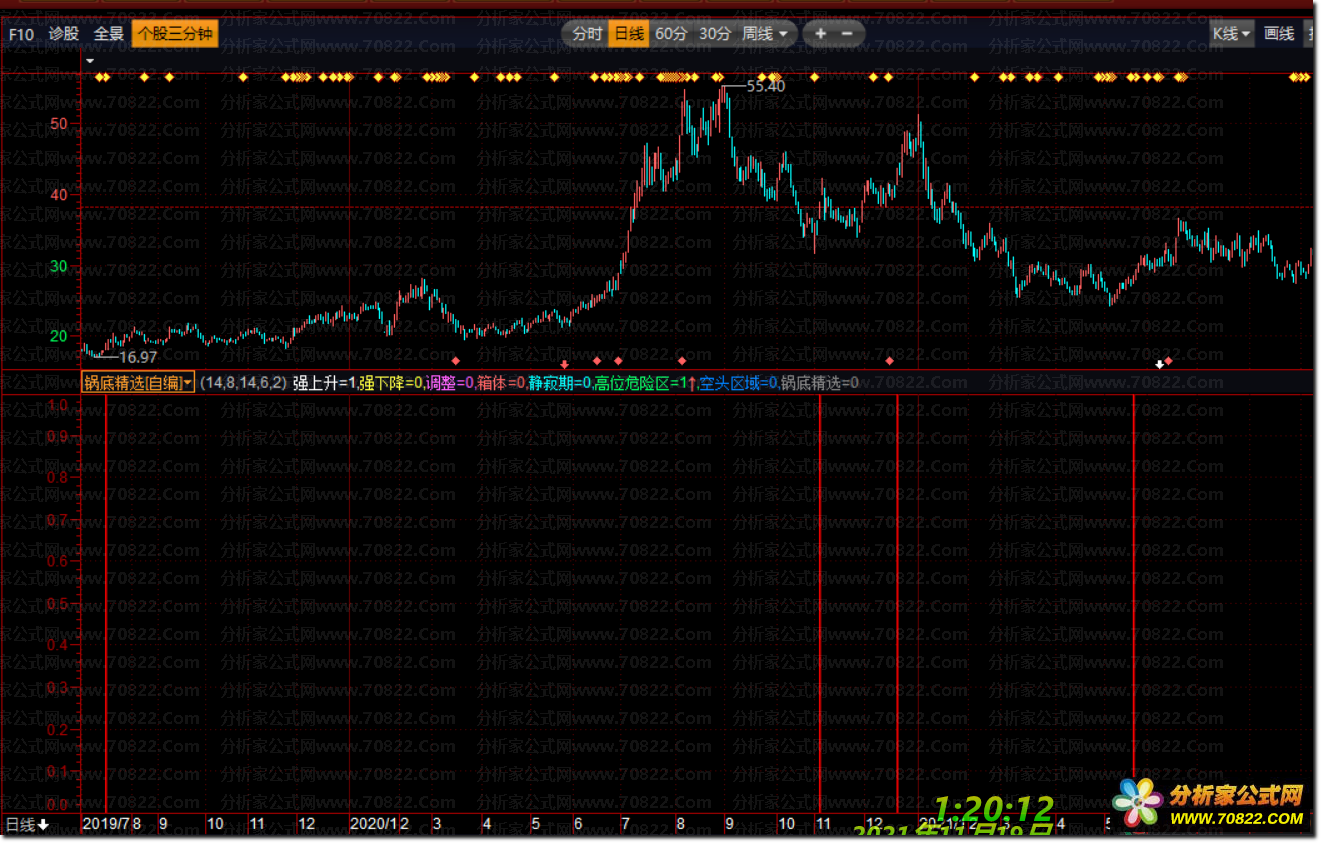Open the 日线 period selector at bottom-left
This screenshot has height=843, width=1322.
click(28, 825)
